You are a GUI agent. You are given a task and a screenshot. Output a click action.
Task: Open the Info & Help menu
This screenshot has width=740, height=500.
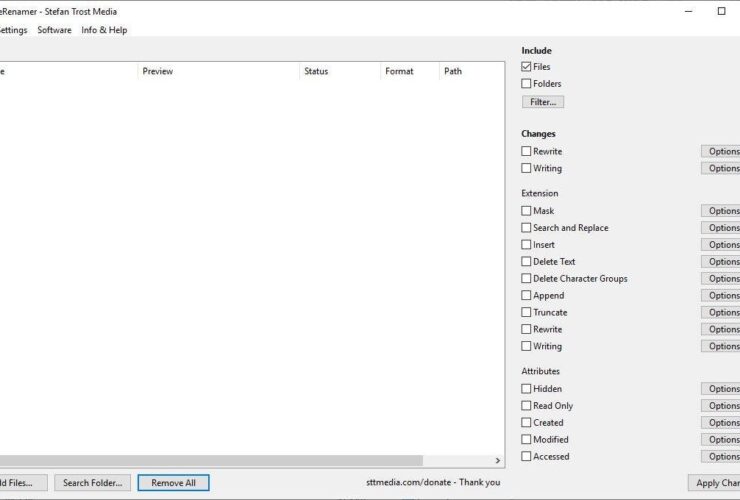point(104,30)
